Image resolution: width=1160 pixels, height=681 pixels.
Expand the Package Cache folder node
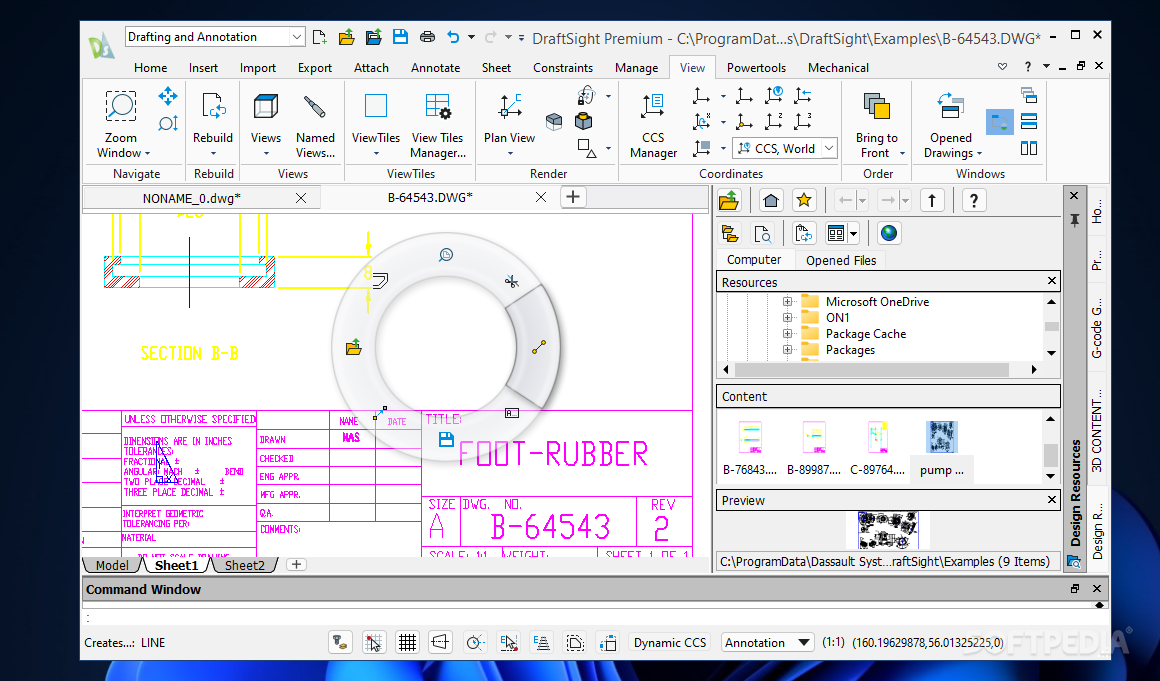point(787,334)
